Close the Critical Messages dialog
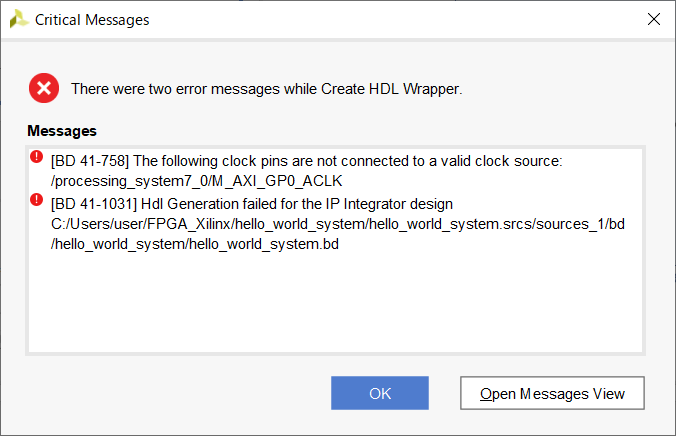This screenshot has height=436, width=676. (654, 19)
